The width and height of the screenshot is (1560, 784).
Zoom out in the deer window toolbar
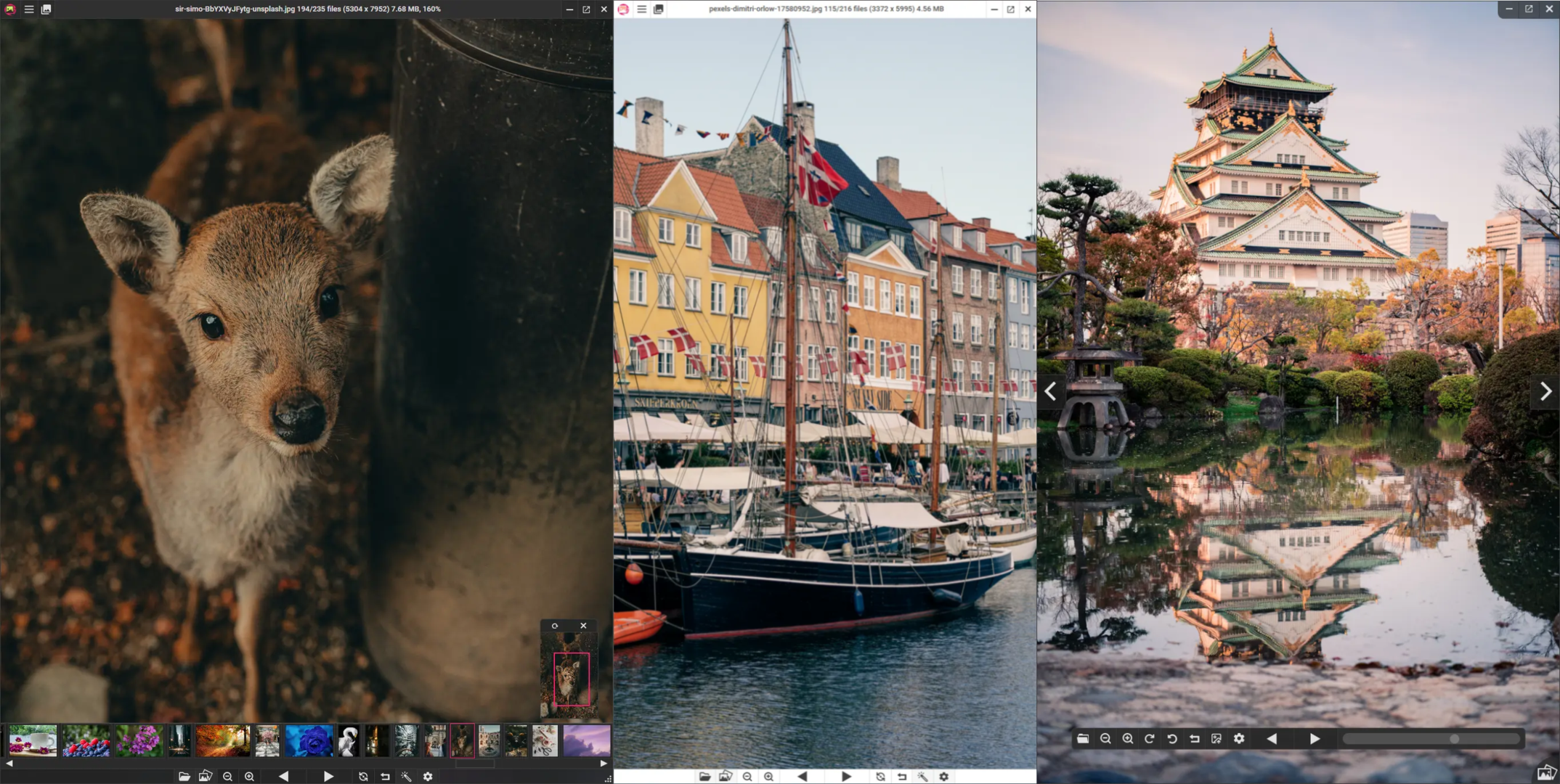tap(227, 777)
